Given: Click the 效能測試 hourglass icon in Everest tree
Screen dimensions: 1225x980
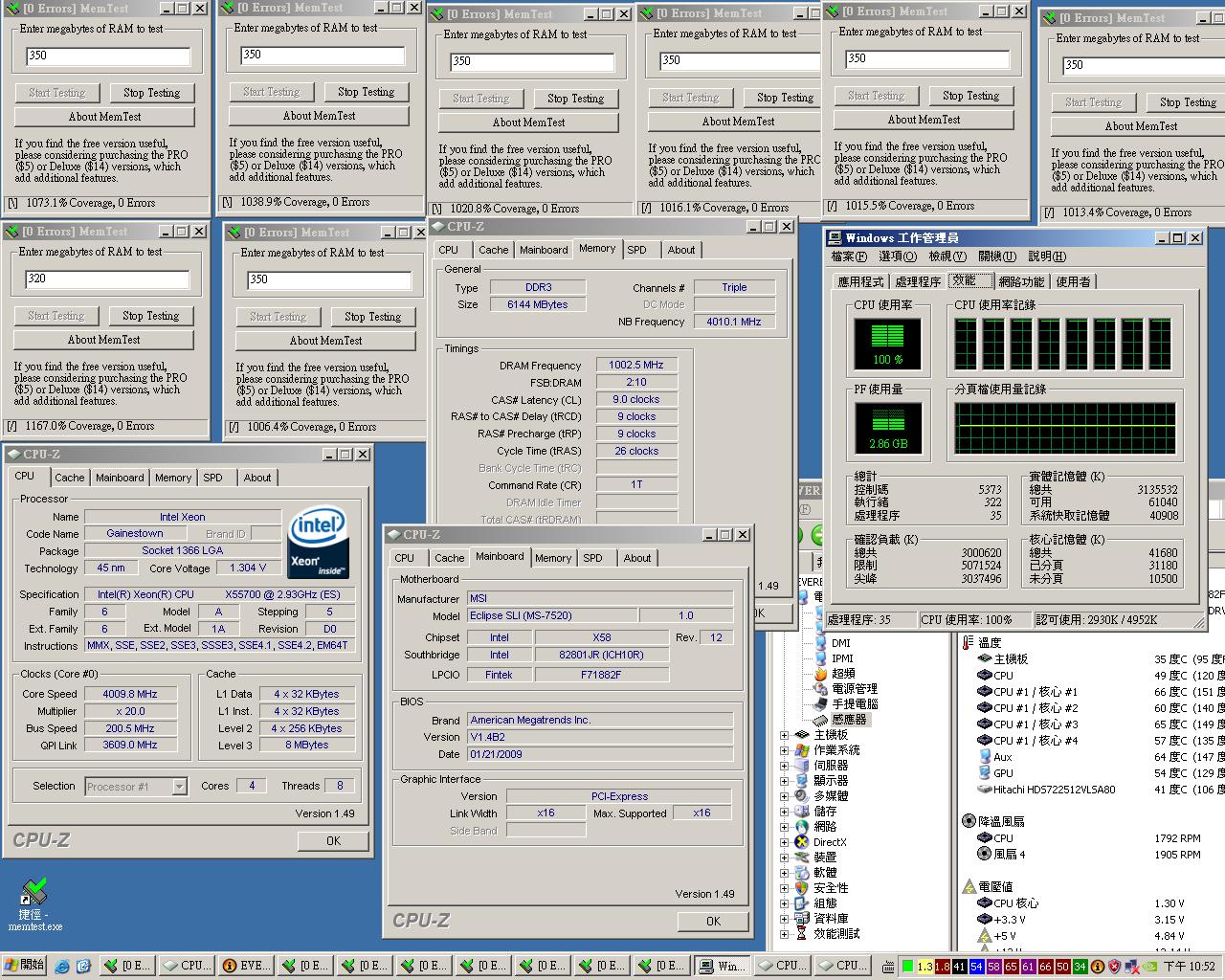Looking at the screenshot, I should pos(802,933).
